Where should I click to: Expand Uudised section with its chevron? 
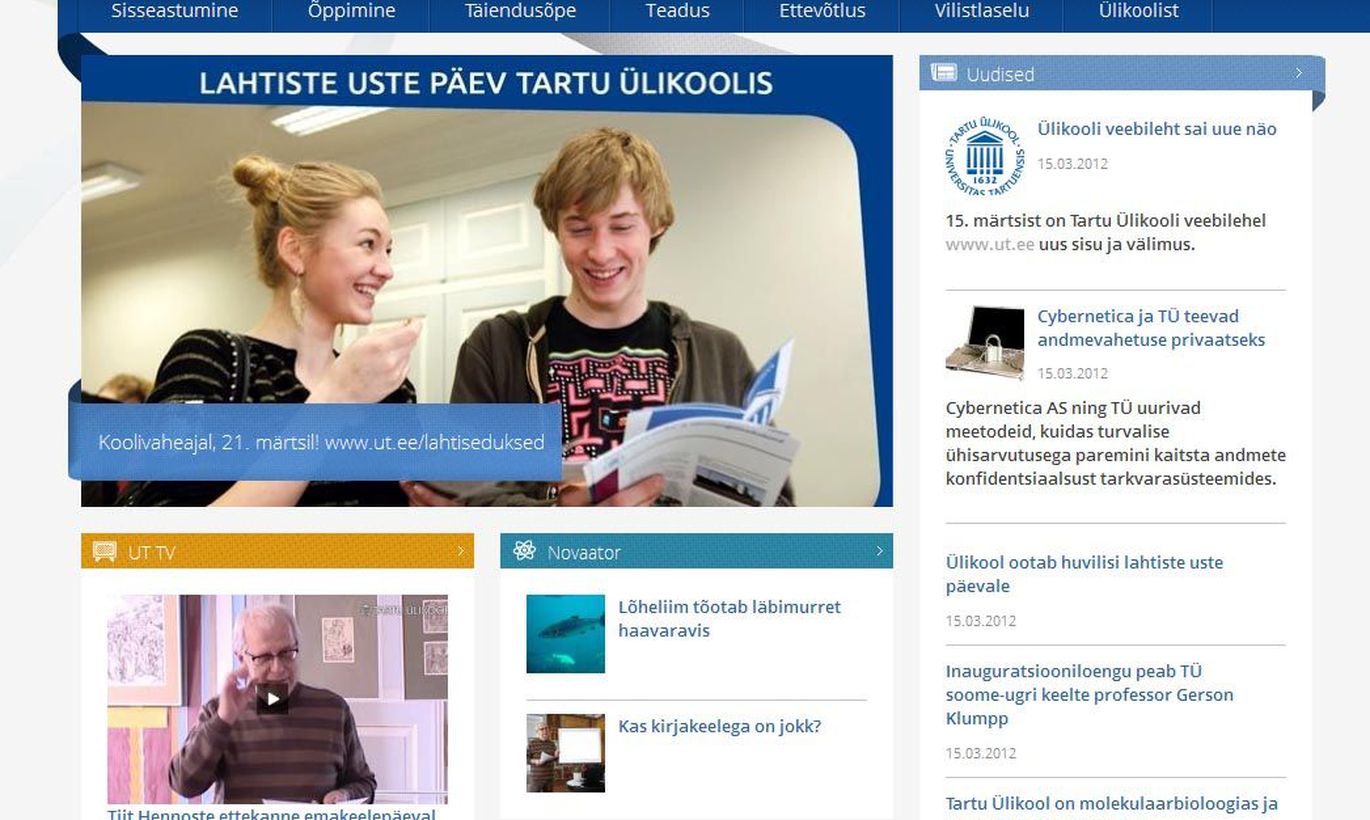click(1299, 73)
